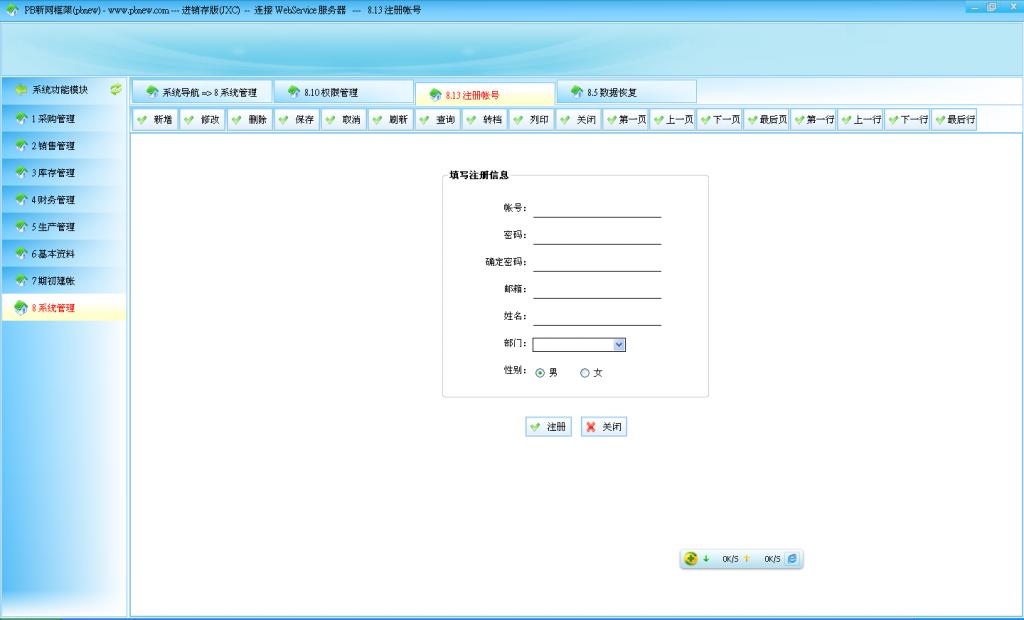Open the 部门 dropdown list
Image resolution: width=1024 pixels, height=620 pixels.
click(619, 344)
